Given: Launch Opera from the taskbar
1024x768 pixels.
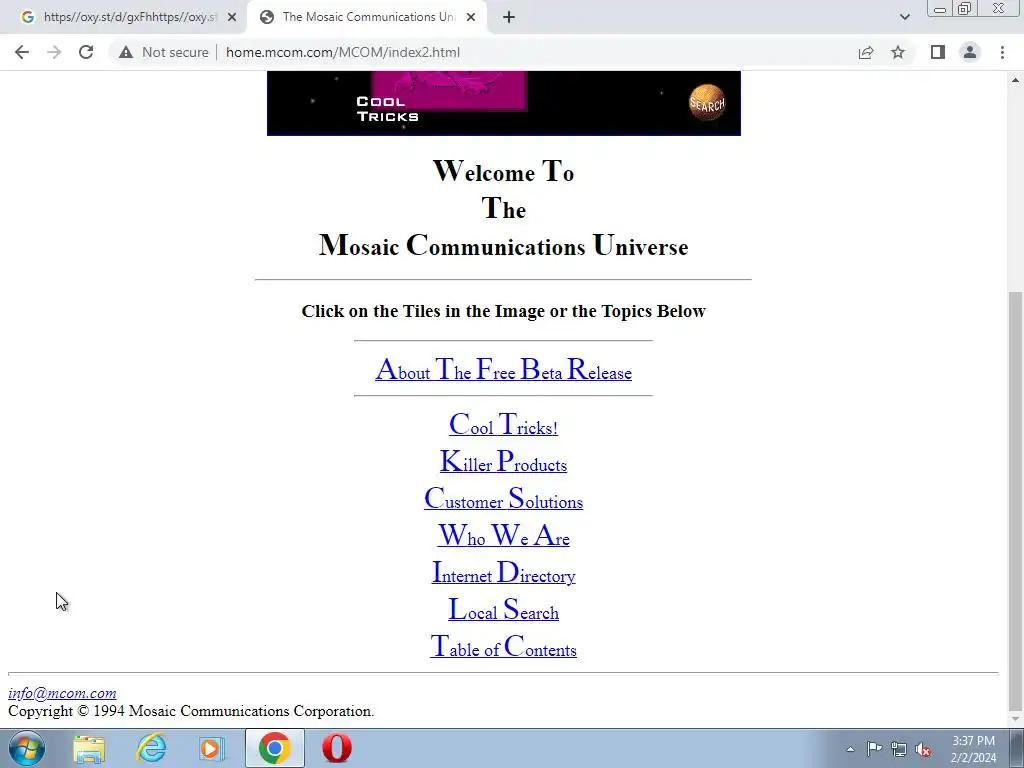Looking at the screenshot, I should click(337, 748).
